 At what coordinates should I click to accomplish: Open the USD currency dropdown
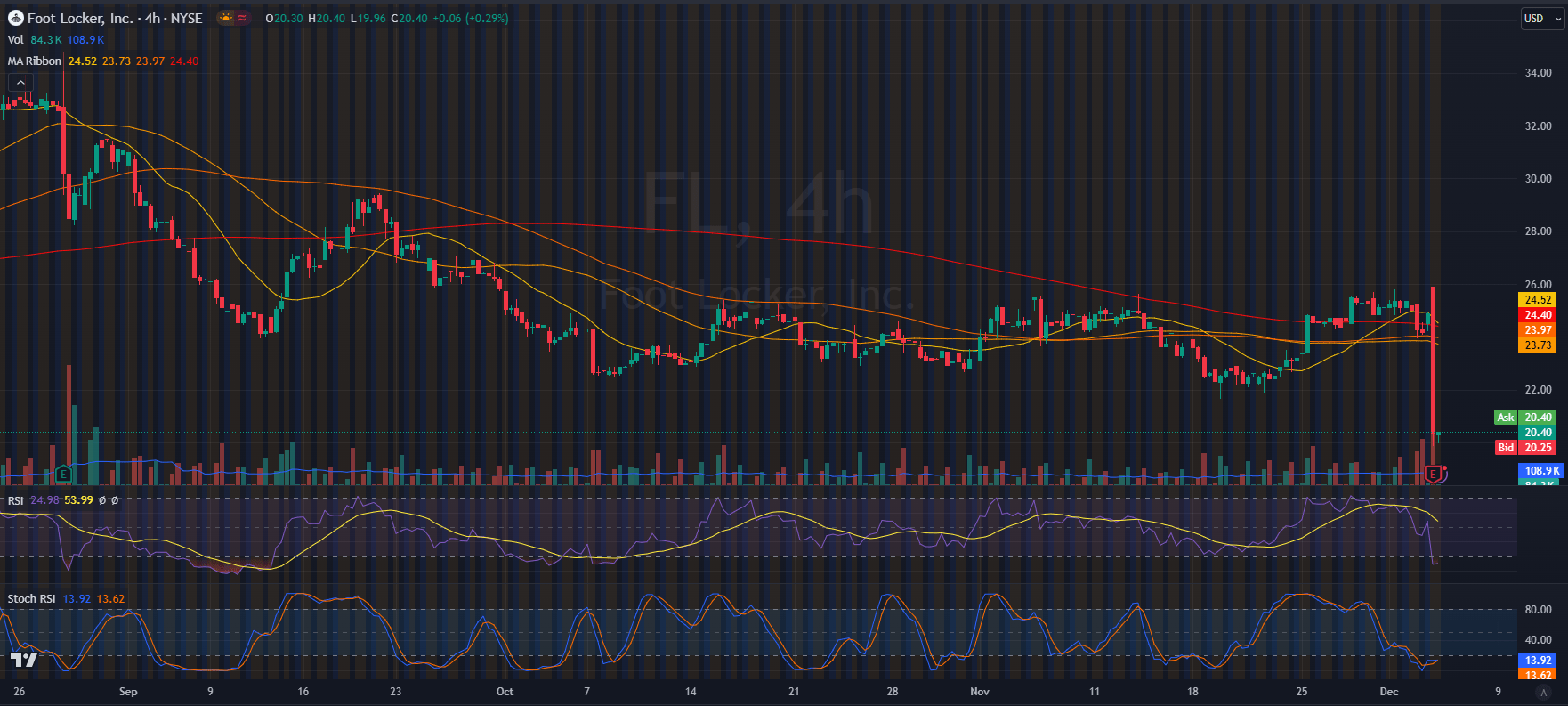pyautogui.click(x=1542, y=19)
